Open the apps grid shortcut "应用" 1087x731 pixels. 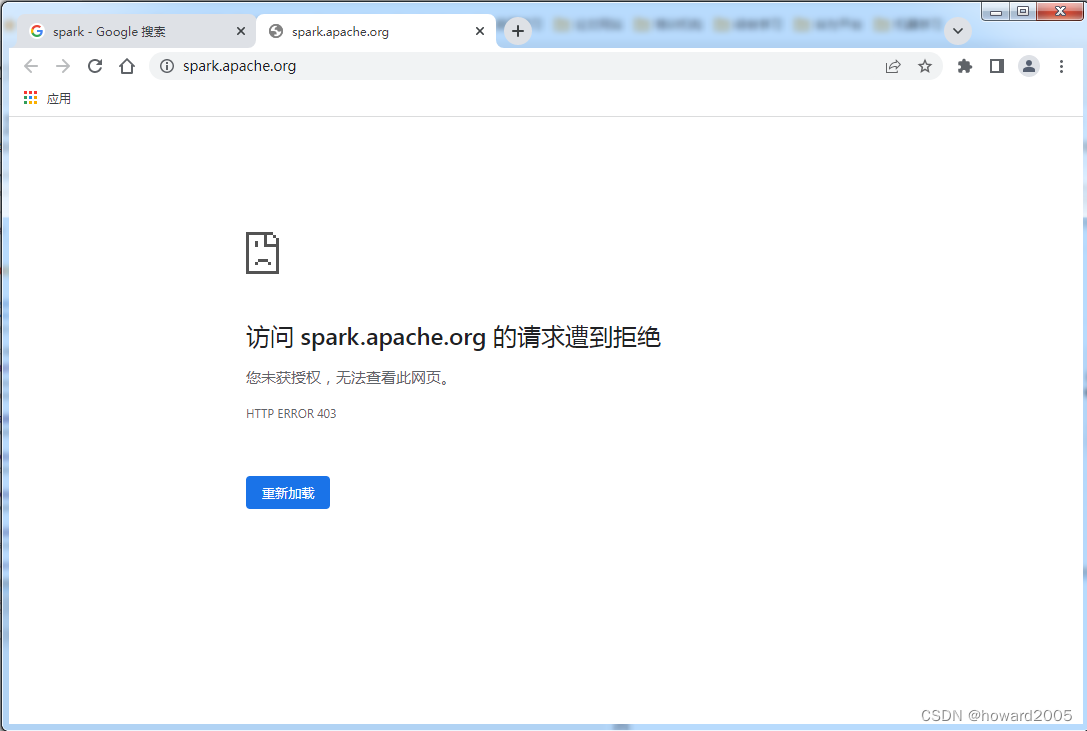(x=47, y=98)
